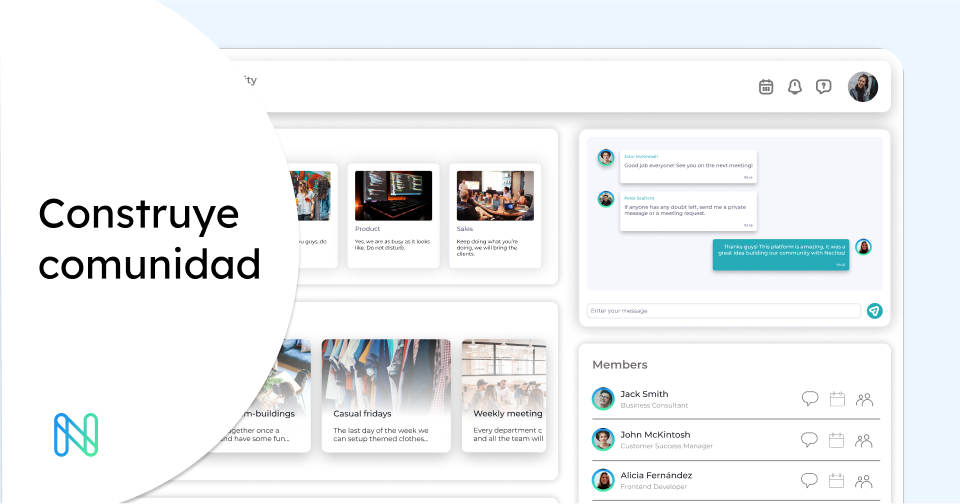Screen dimensions: 960x504
Task: Click the help question-mark chat icon
Action: point(823,87)
